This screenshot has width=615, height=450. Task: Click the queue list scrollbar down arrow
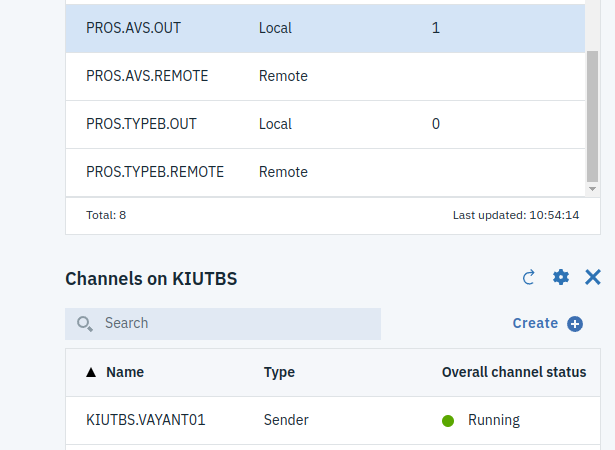592,188
